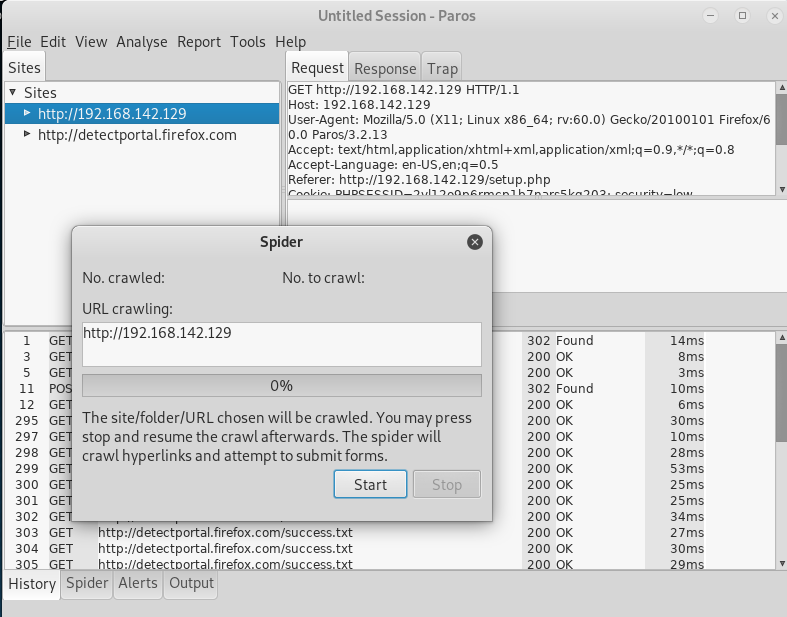Expand the detectportal.firefox.com site node
The image size is (787, 617).
[27, 135]
